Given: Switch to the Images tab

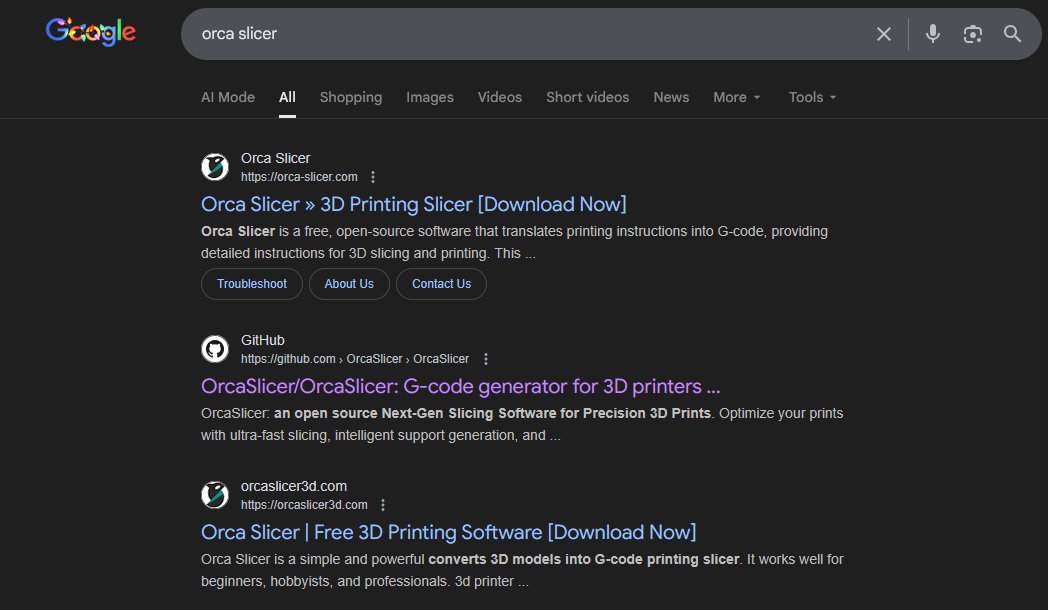Looking at the screenshot, I should (429, 97).
